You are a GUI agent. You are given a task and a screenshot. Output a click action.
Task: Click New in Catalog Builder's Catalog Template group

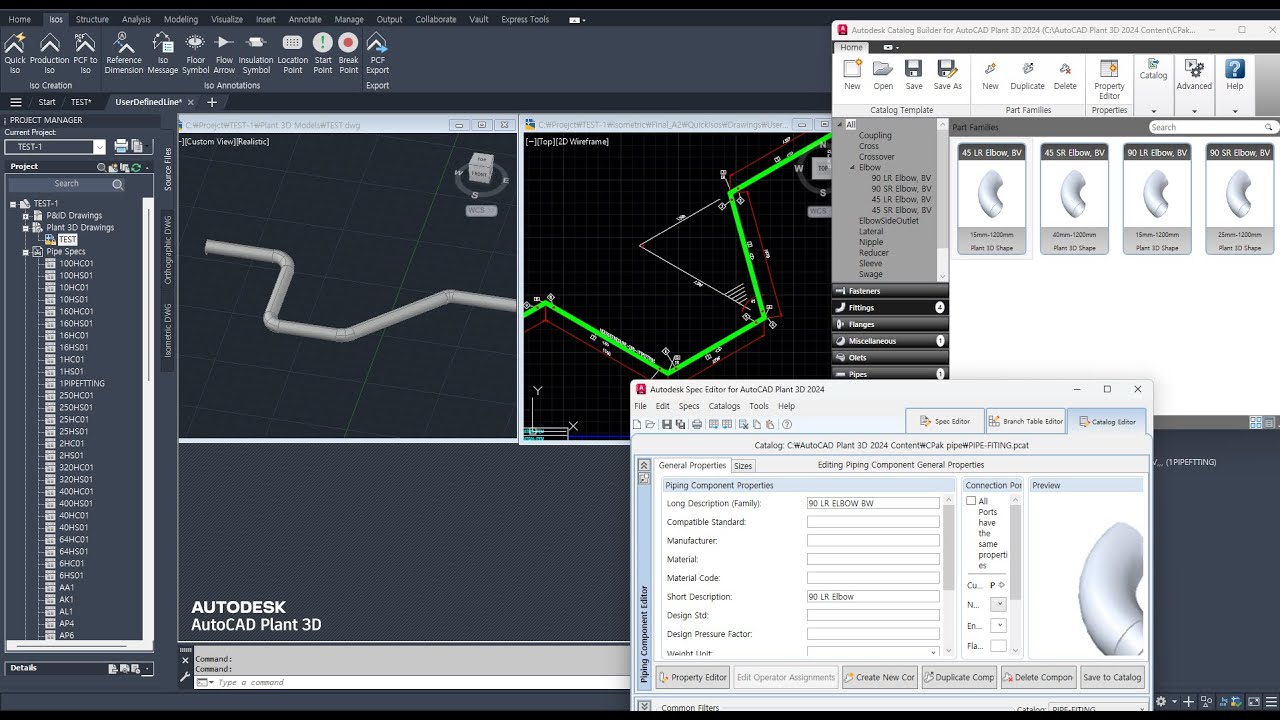point(852,75)
